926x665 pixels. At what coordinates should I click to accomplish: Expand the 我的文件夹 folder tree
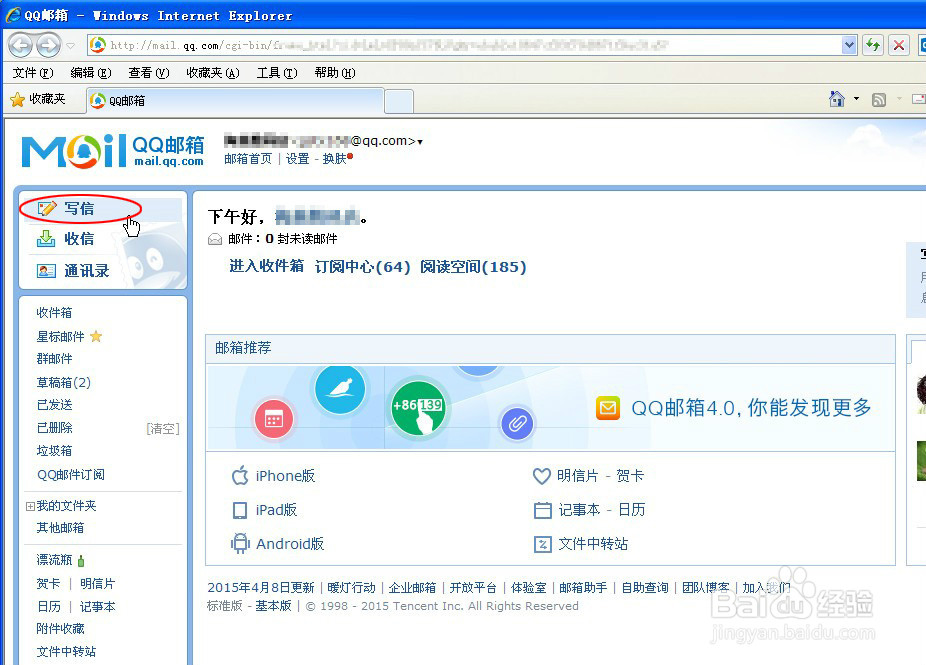[x=30, y=506]
